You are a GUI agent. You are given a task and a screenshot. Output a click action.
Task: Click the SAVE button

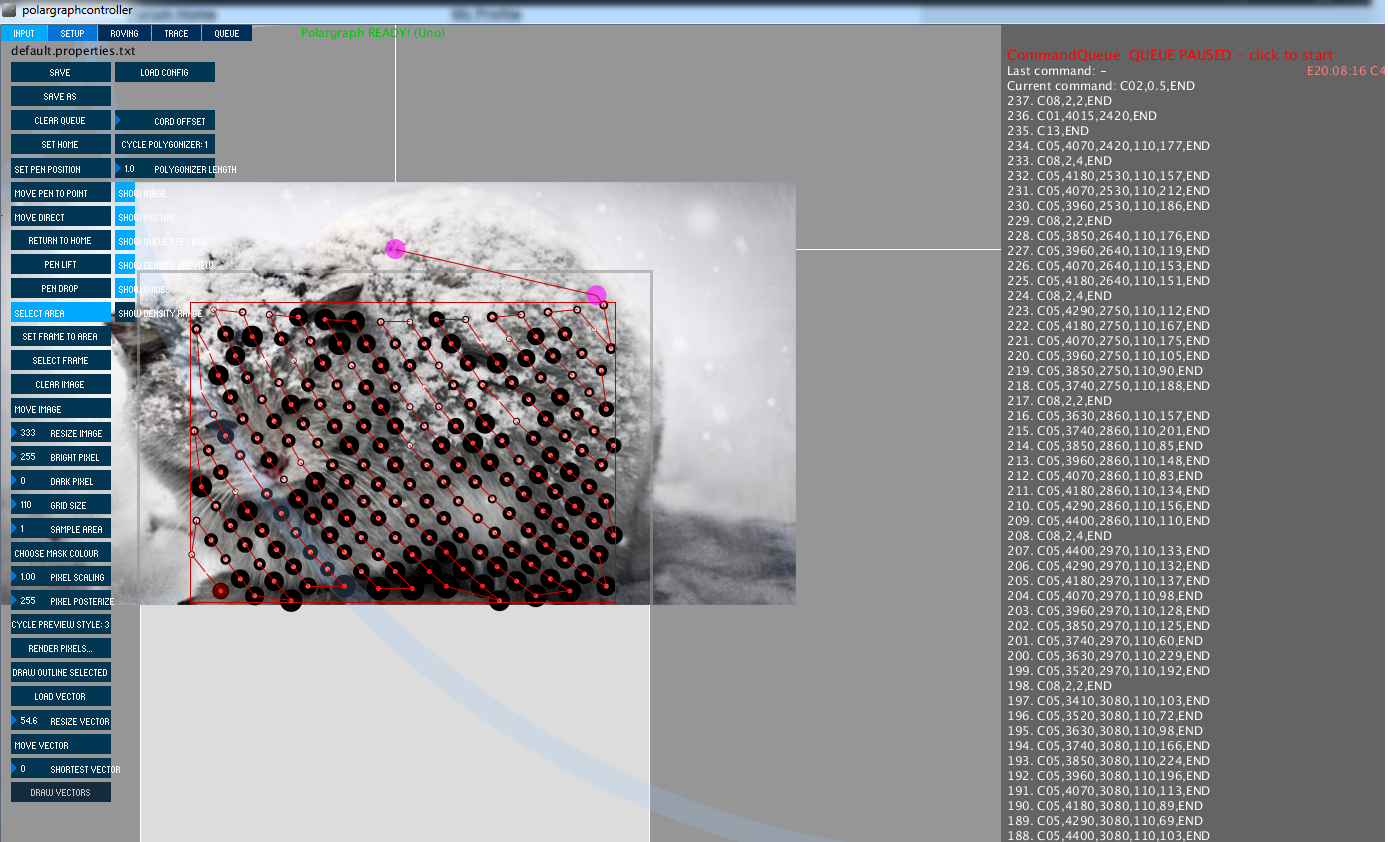(61, 72)
